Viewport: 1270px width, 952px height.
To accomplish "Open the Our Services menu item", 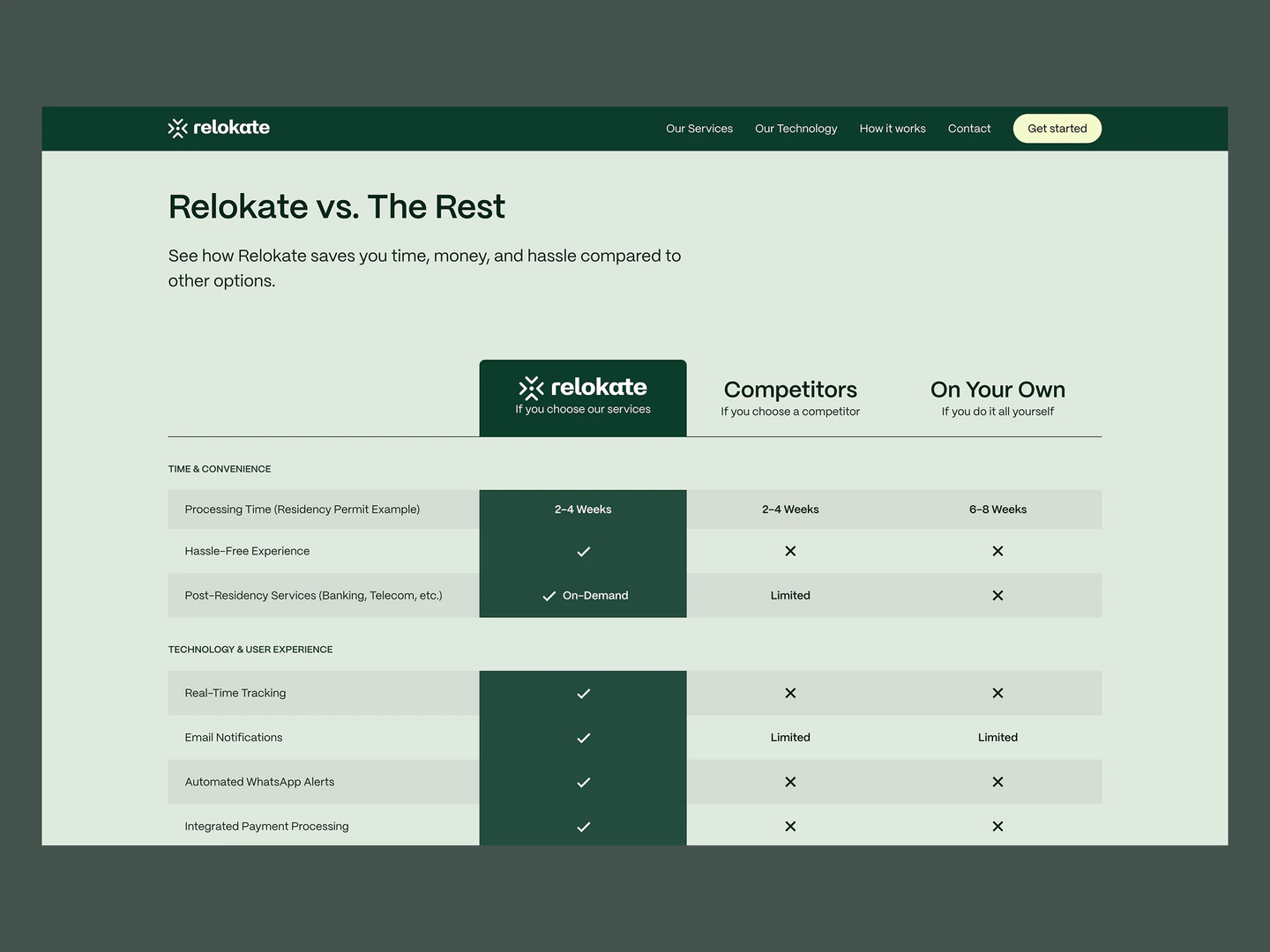I will click(699, 129).
